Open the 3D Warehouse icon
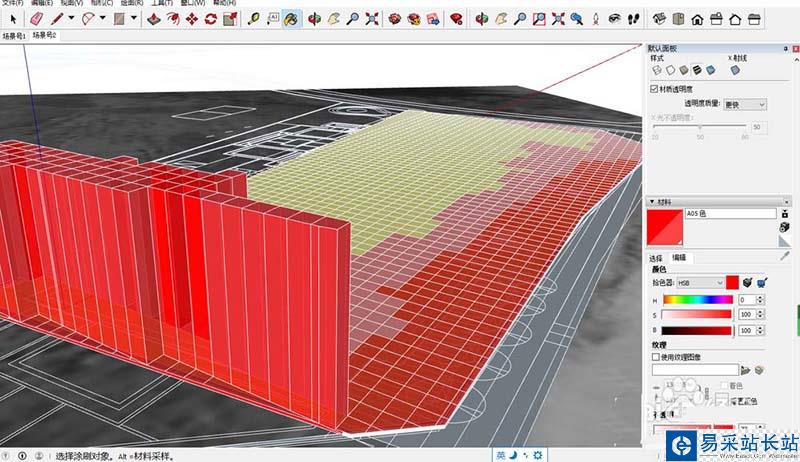Screen dimensions: 800x462 [394, 19]
